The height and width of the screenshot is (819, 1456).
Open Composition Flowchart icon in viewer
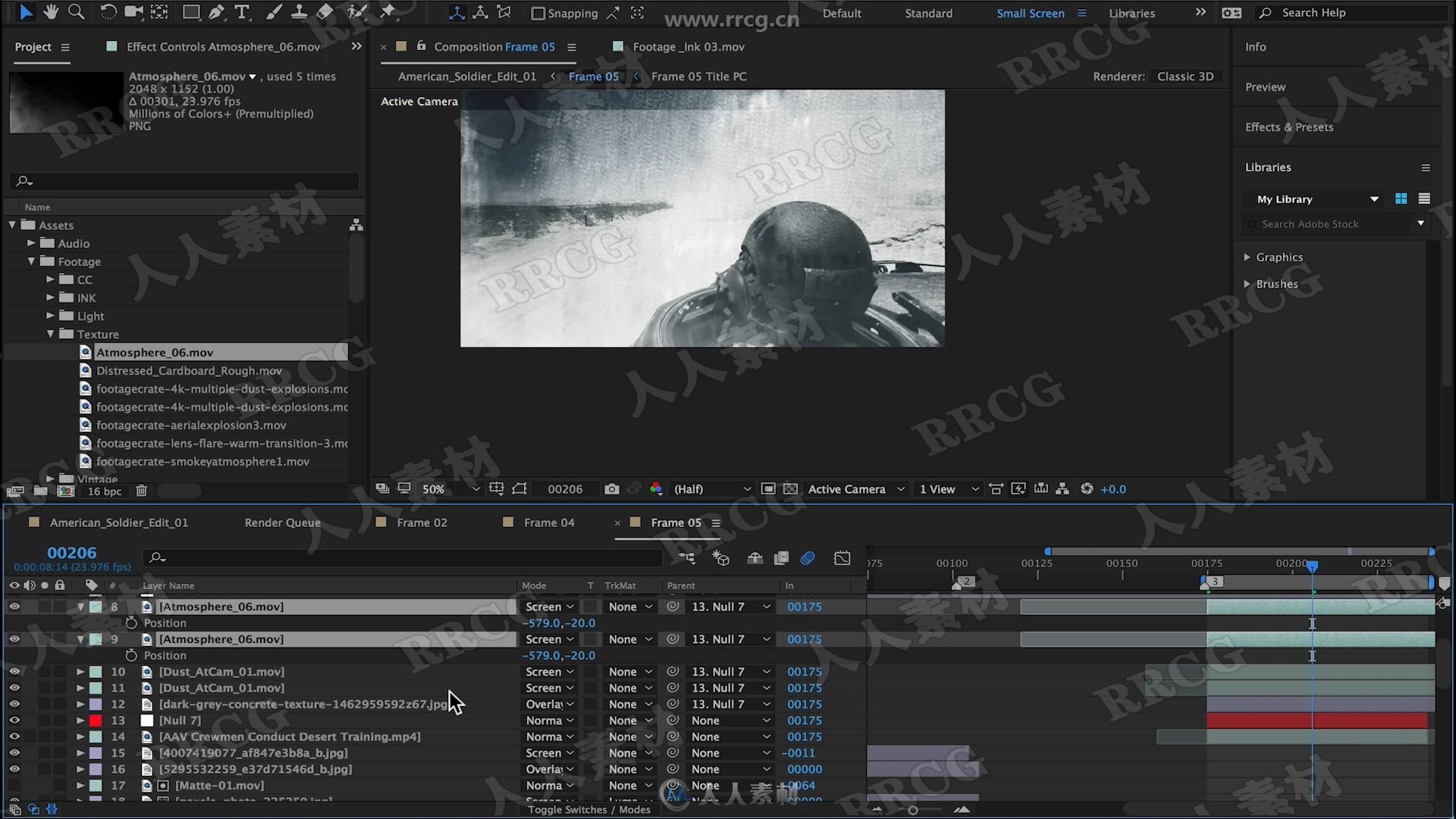coord(1062,489)
